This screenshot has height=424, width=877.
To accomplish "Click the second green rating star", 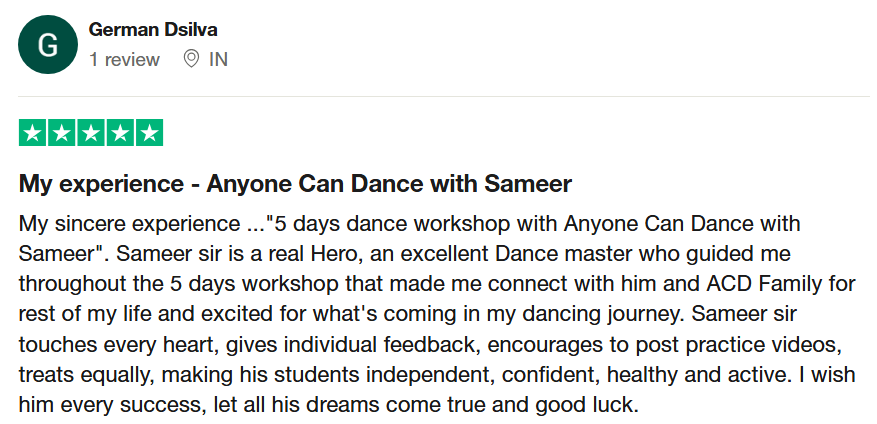I will click(62, 133).
